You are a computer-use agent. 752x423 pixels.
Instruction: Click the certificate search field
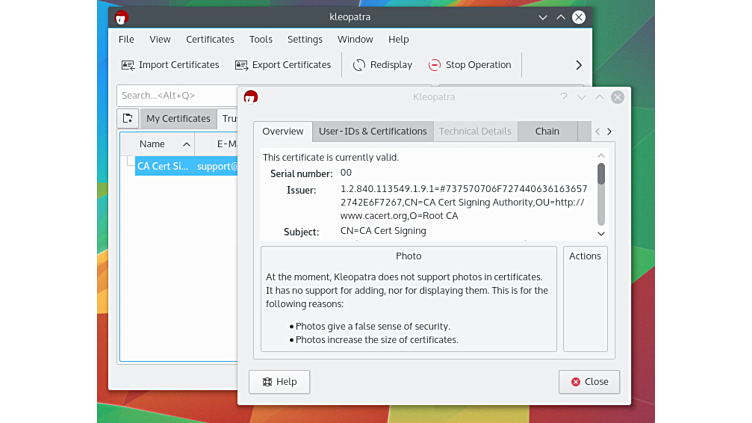pos(176,95)
